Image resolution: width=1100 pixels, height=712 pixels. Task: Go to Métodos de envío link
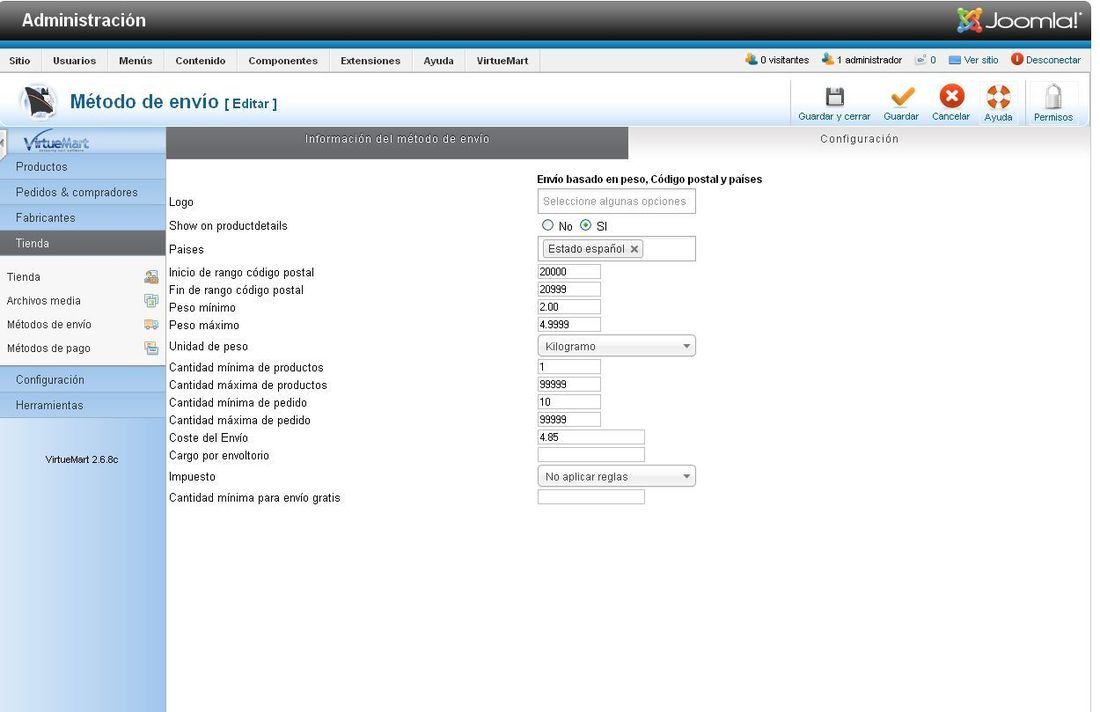coord(49,325)
